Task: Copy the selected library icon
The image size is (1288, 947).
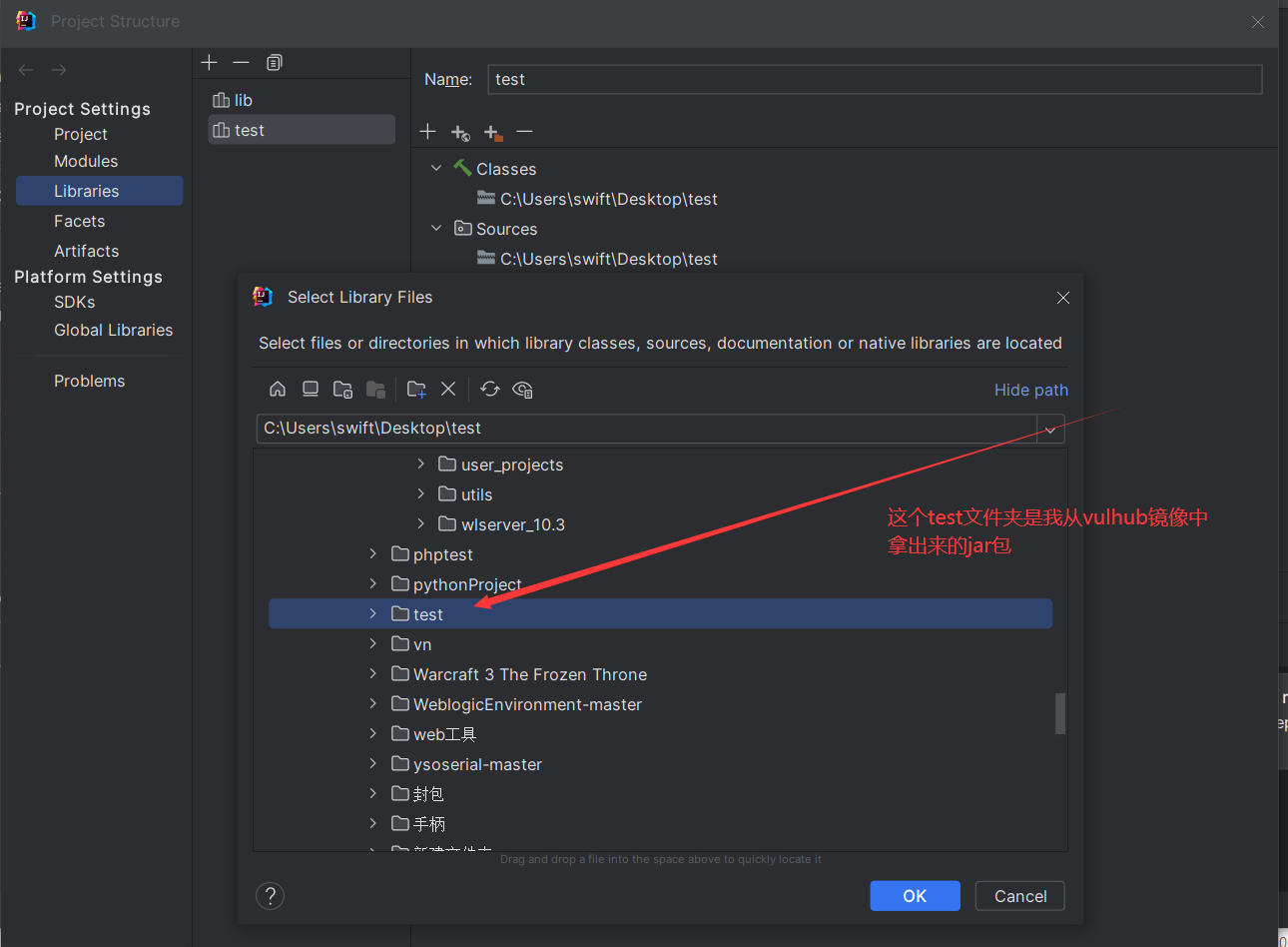Action: pyautogui.click(x=274, y=62)
